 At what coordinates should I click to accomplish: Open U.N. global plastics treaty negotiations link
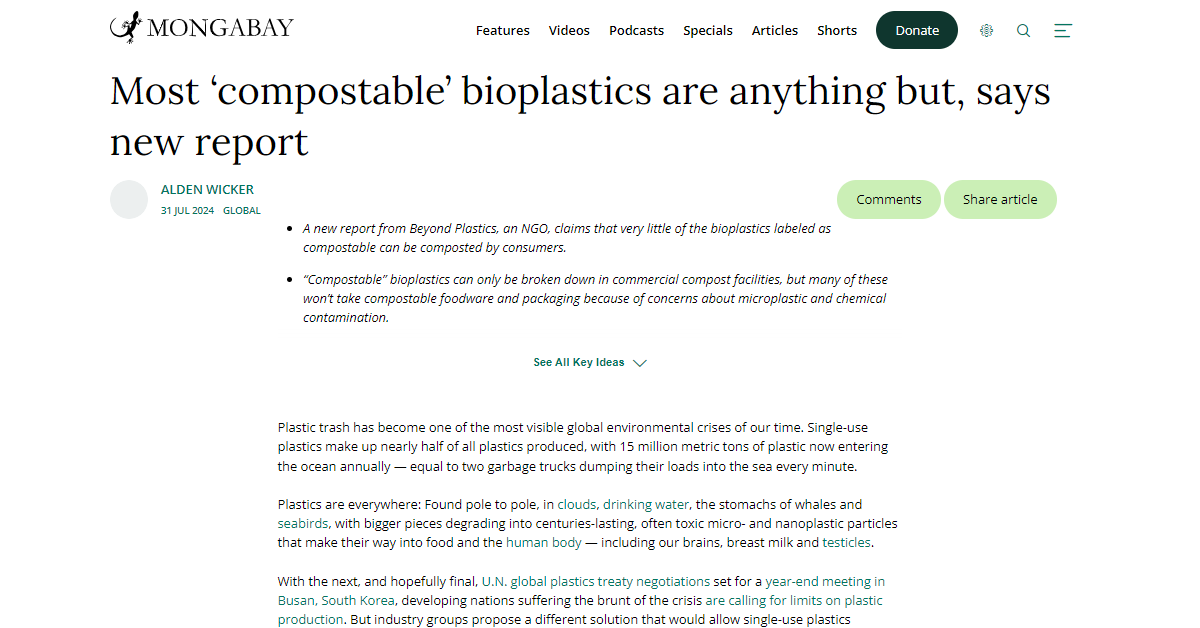click(596, 581)
